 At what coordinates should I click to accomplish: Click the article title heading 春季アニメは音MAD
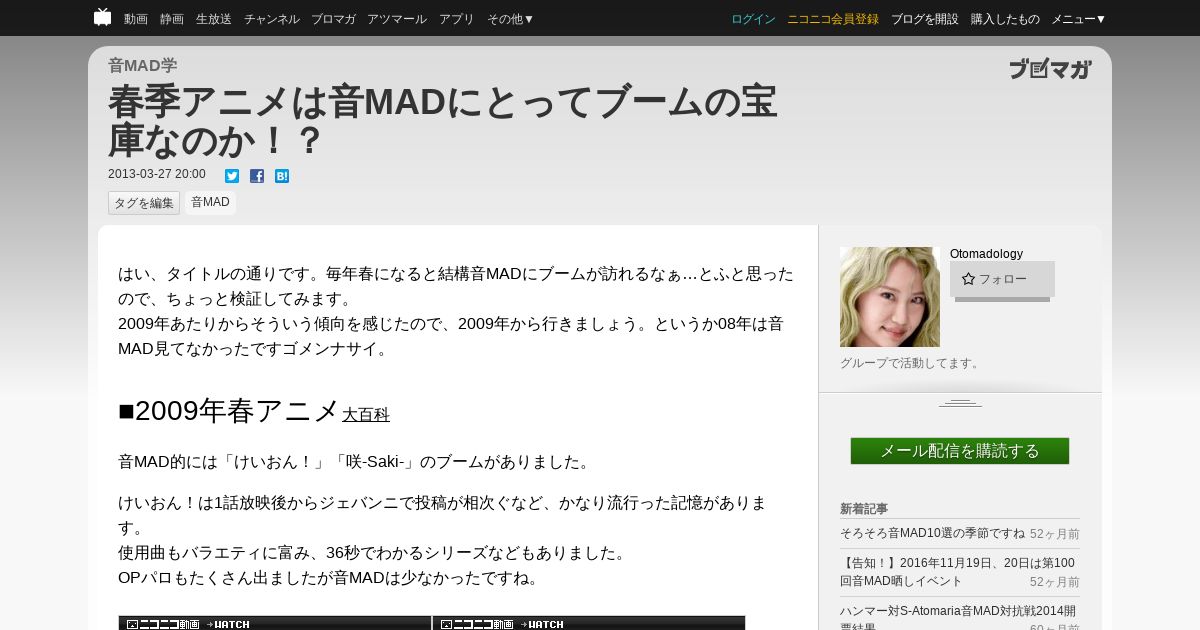[443, 121]
